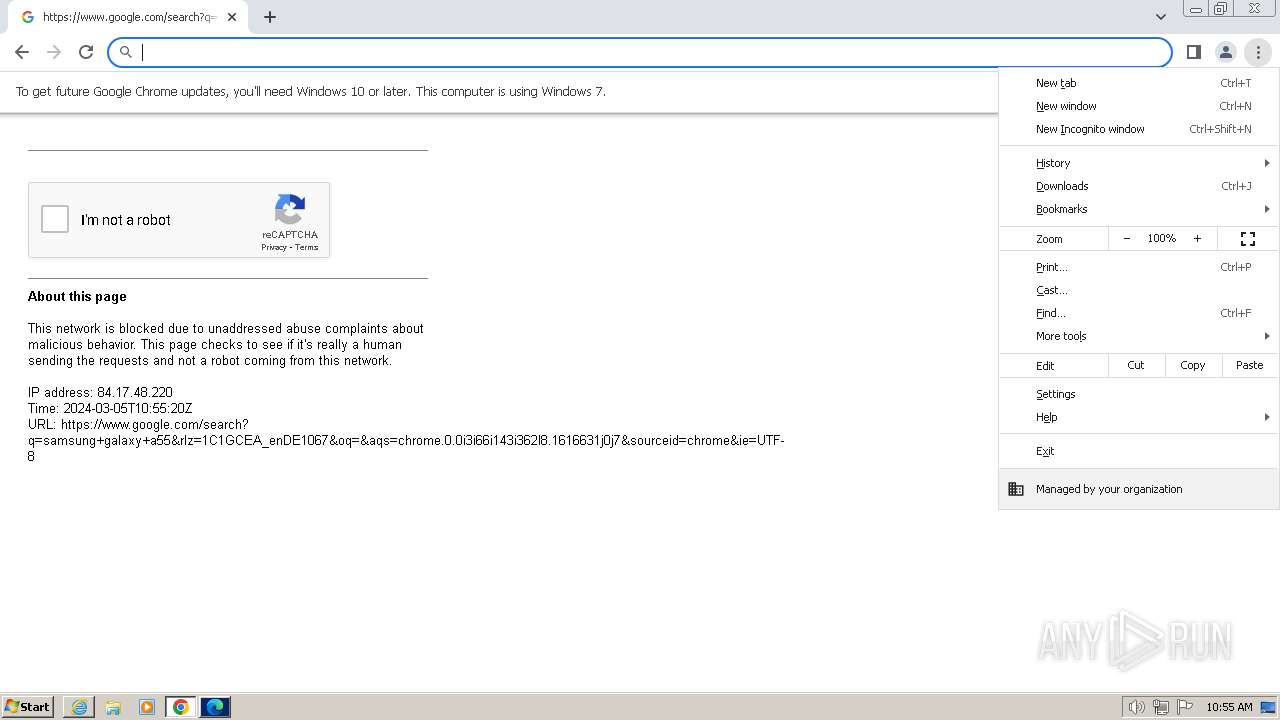Open Downloads from the menu

[x=1139, y=186]
